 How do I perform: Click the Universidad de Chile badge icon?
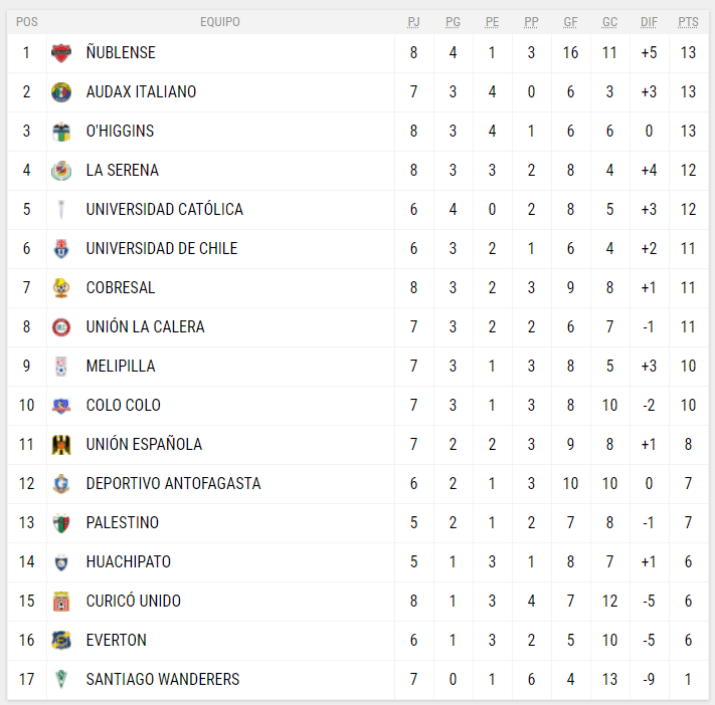pyautogui.click(x=62, y=248)
